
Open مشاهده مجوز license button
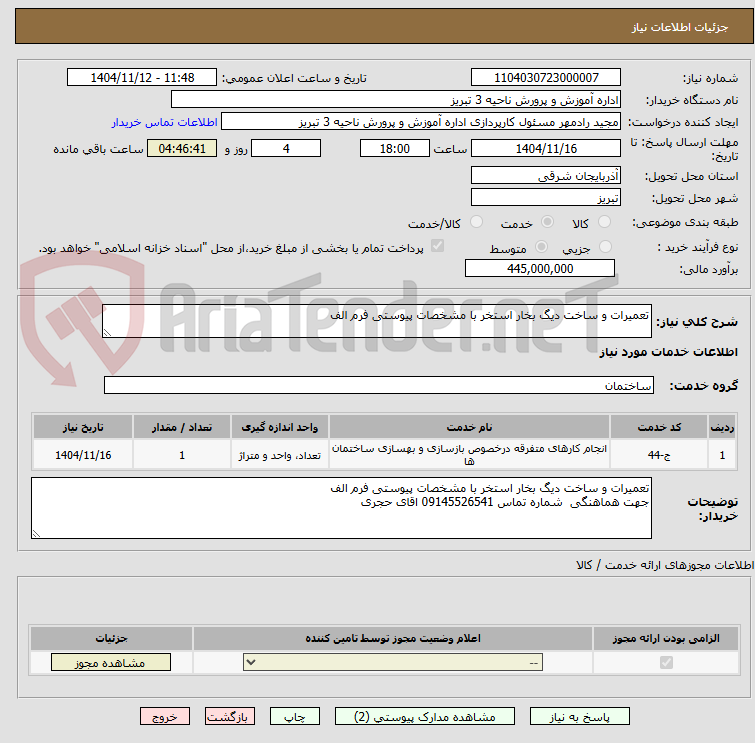[x=111, y=663]
